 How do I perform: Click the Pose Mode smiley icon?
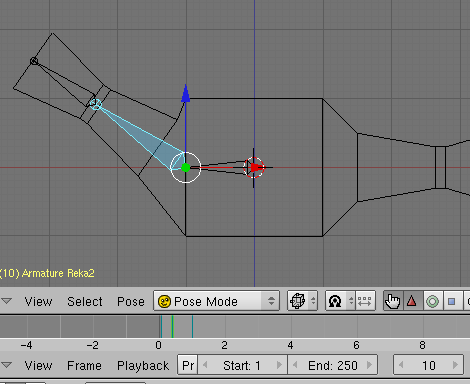164,301
